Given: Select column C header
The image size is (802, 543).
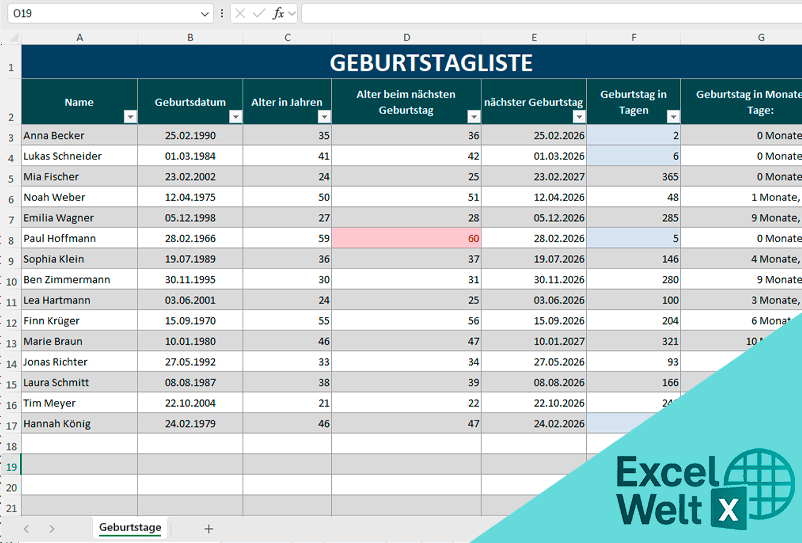Looking at the screenshot, I should coord(287,38).
